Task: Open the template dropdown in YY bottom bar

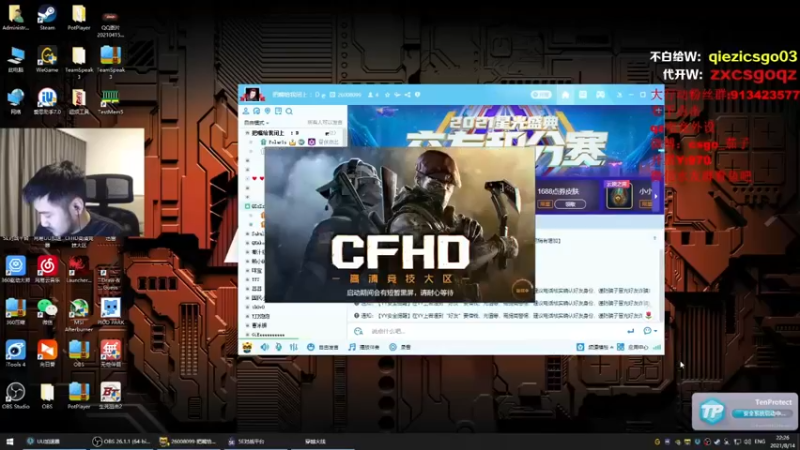Action: pyautogui.click(x=595, y=347)
